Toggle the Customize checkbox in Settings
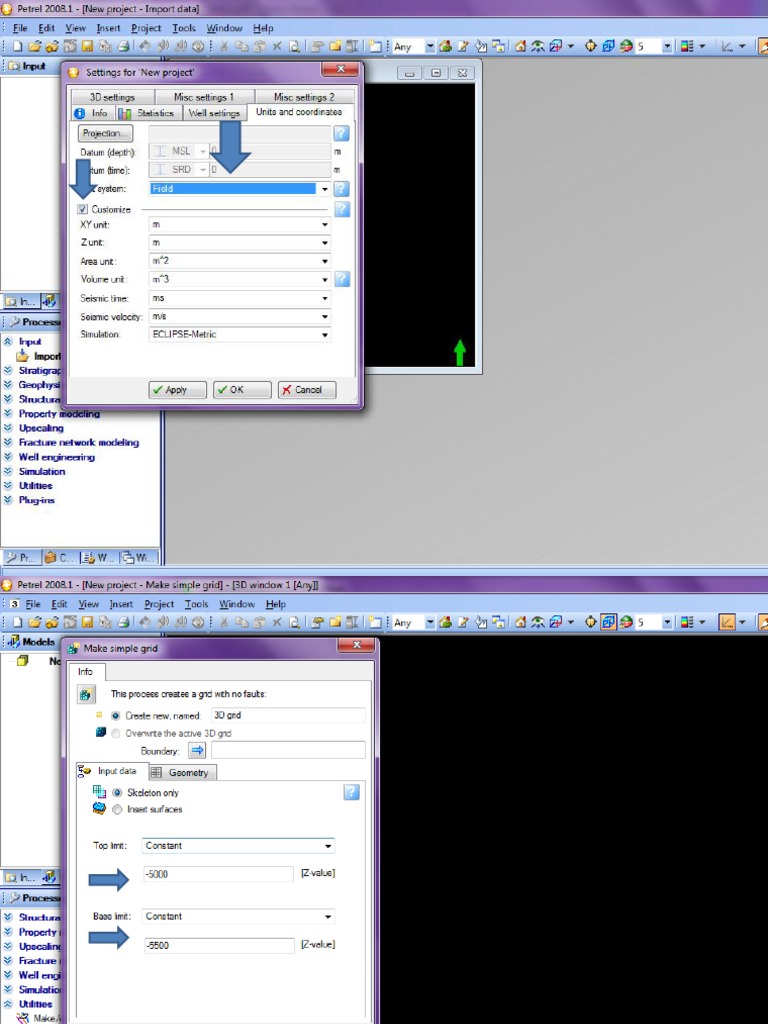Image resolution: width=768 pixels, height=1024 pixels. 82,209
